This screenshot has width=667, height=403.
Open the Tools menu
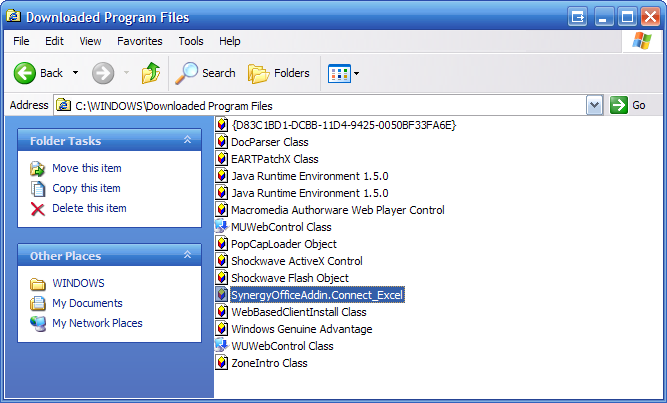tap(191, 41)
